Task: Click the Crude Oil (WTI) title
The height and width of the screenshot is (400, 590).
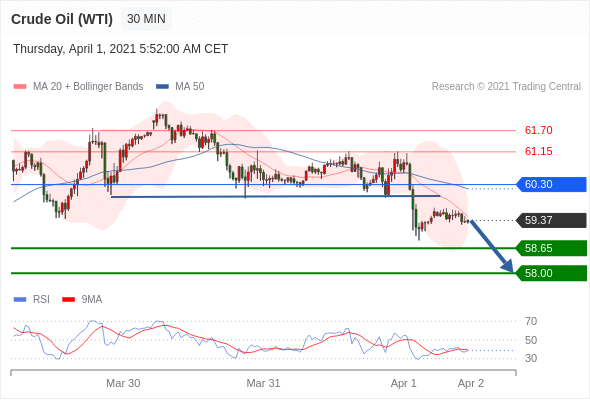Action: coord(62,19)
